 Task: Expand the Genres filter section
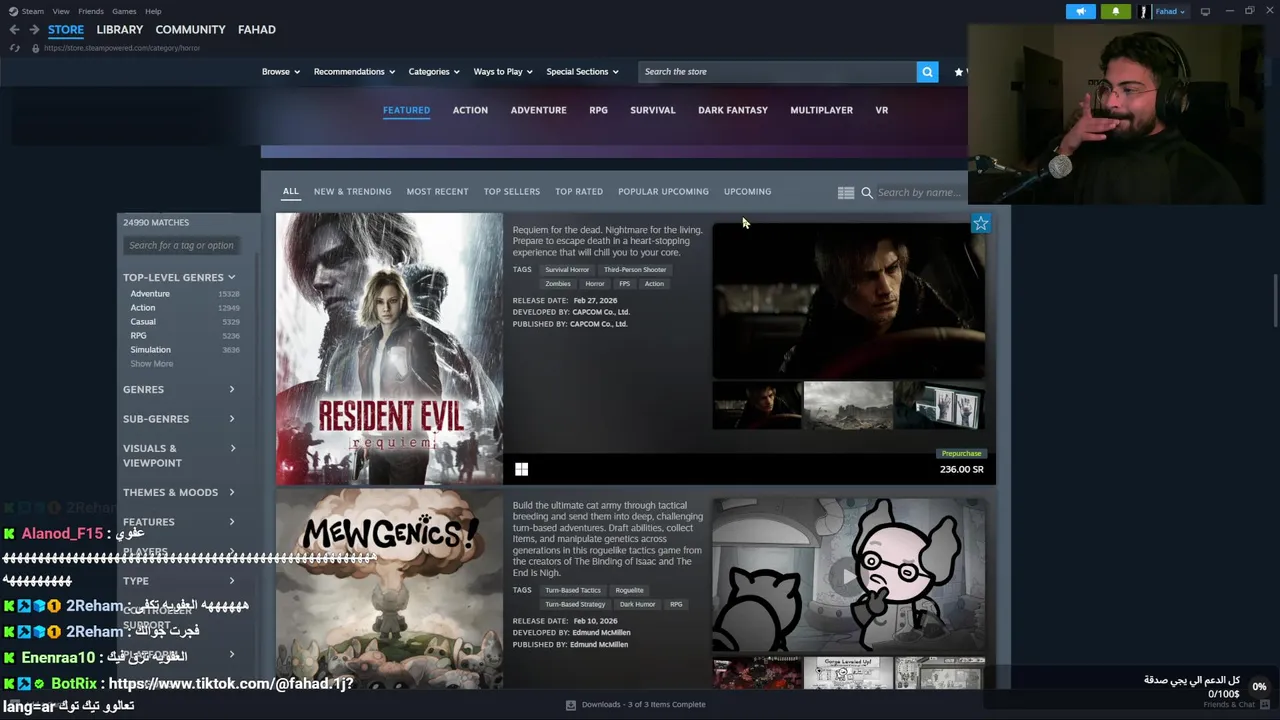(x=179, y=389)
